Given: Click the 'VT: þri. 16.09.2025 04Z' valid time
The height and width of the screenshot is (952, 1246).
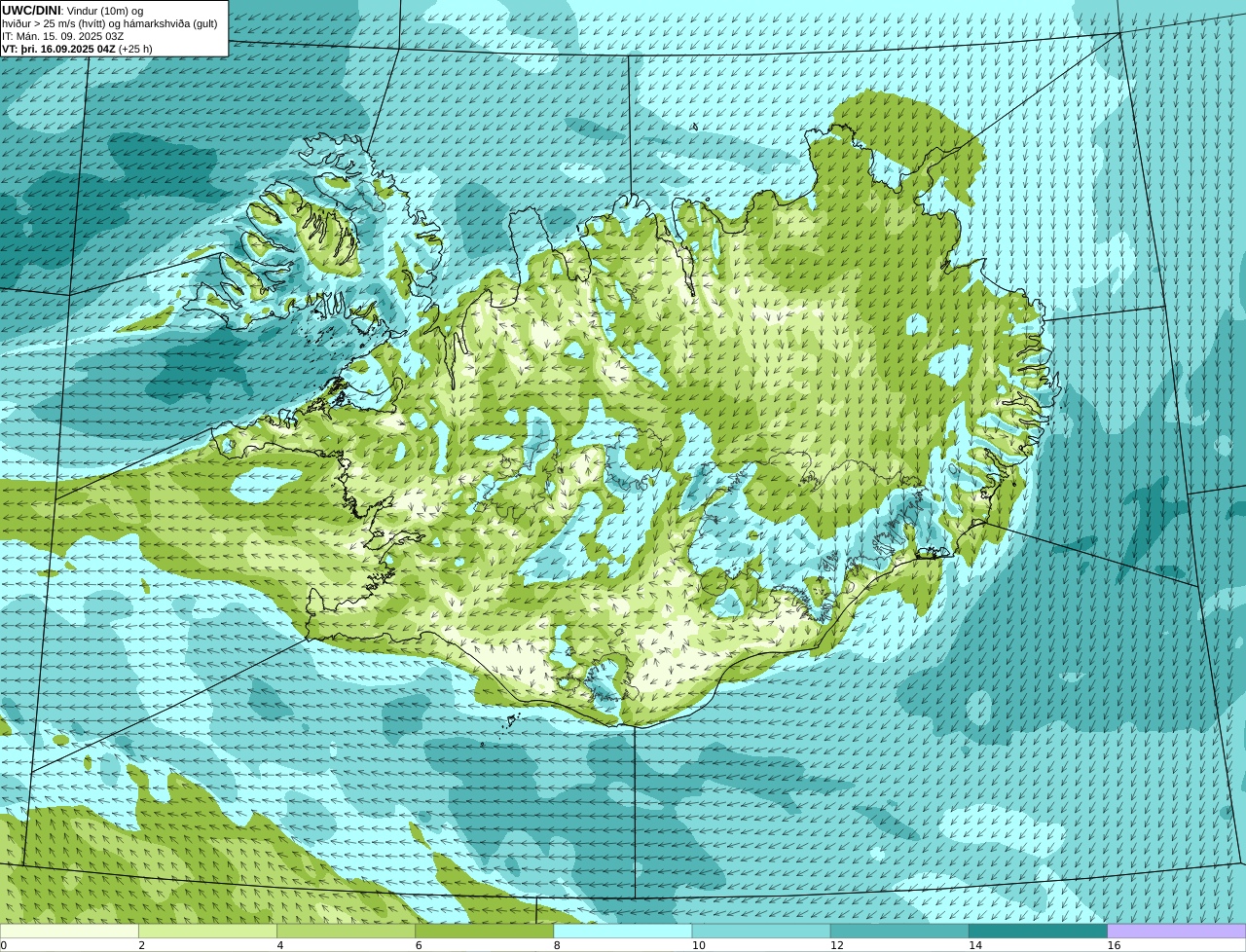Looking at the screenshot, I should pos(58,49).
